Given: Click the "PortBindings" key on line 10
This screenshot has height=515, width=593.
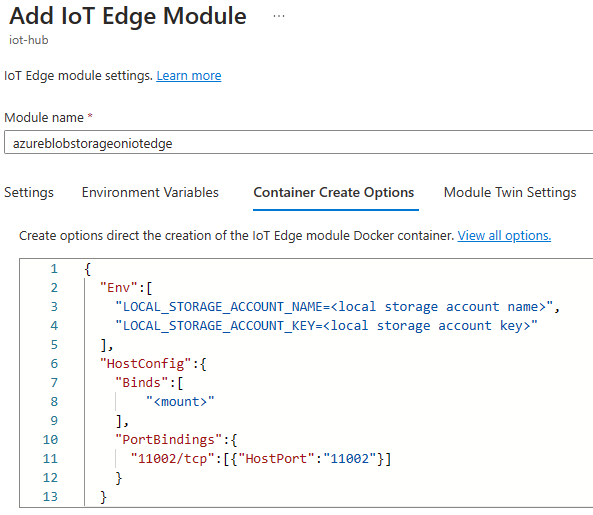Looking at the screenshot, I should [x=168, y=440].
